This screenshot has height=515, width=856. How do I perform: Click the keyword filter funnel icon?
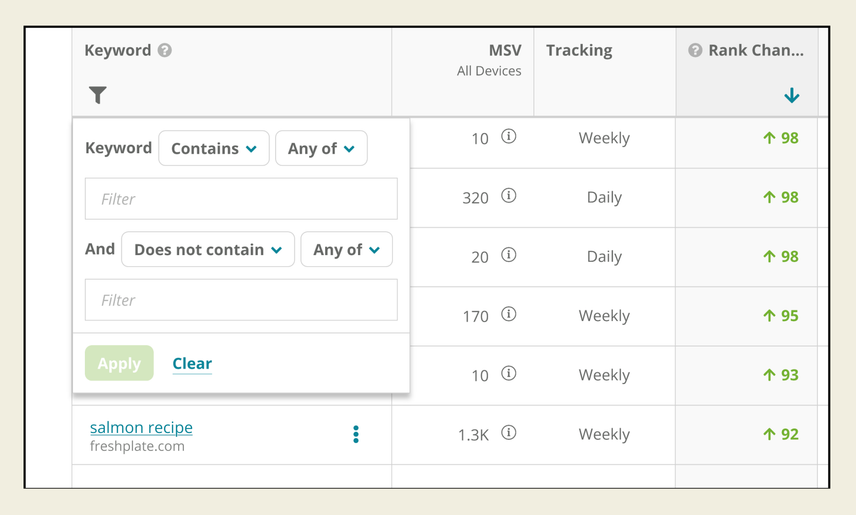97,95
